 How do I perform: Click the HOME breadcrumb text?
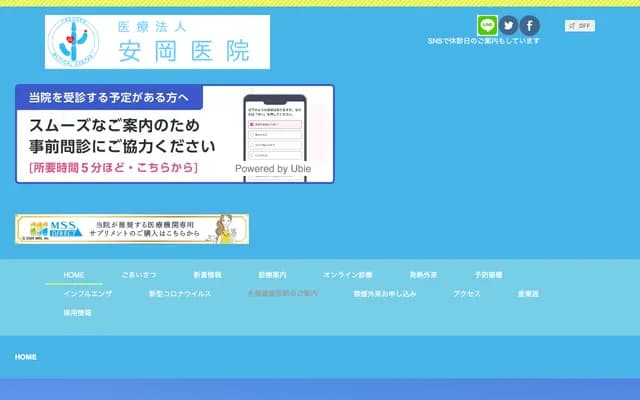tap(26, 357)
